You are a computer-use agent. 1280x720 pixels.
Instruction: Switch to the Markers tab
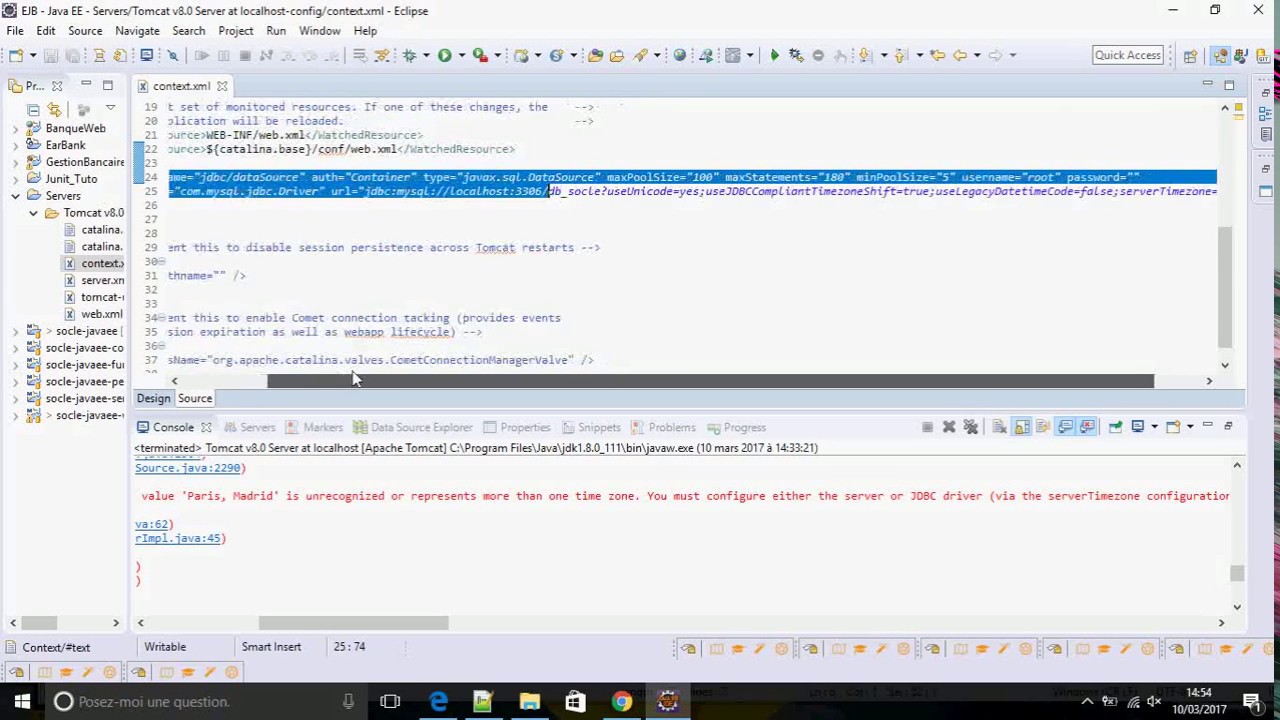(314, 427)
